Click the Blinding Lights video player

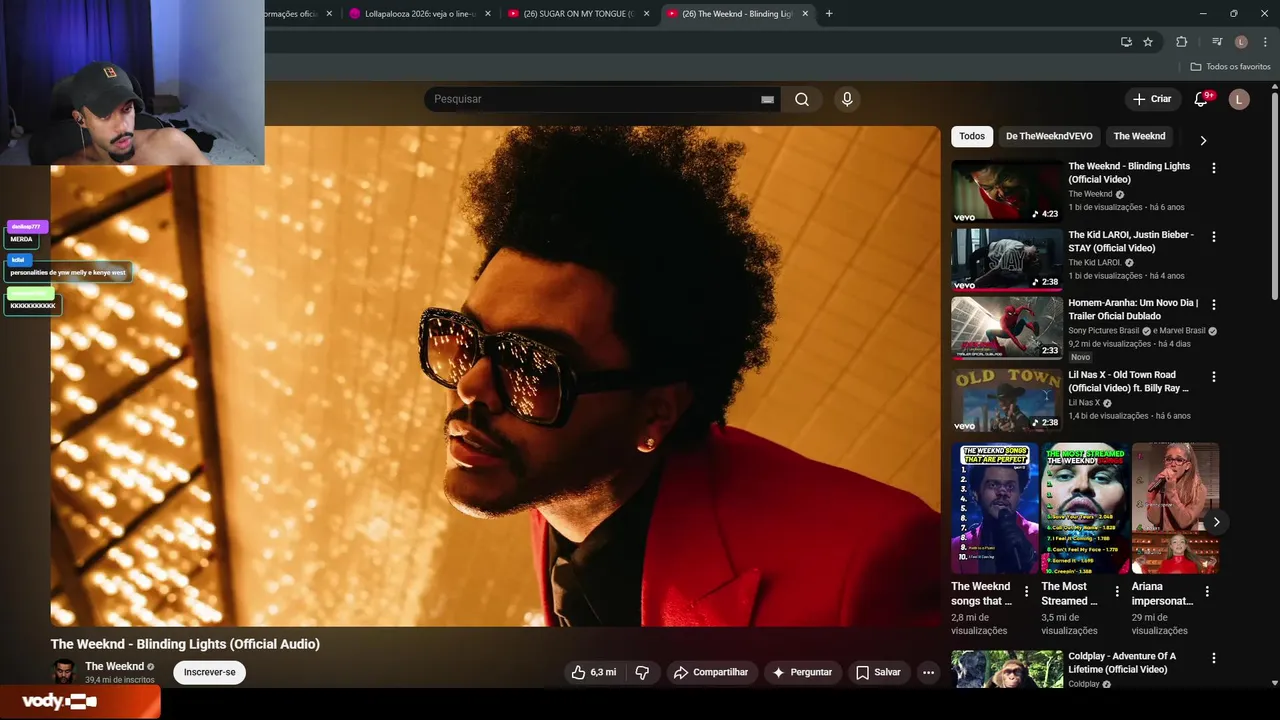coord(495,376)
